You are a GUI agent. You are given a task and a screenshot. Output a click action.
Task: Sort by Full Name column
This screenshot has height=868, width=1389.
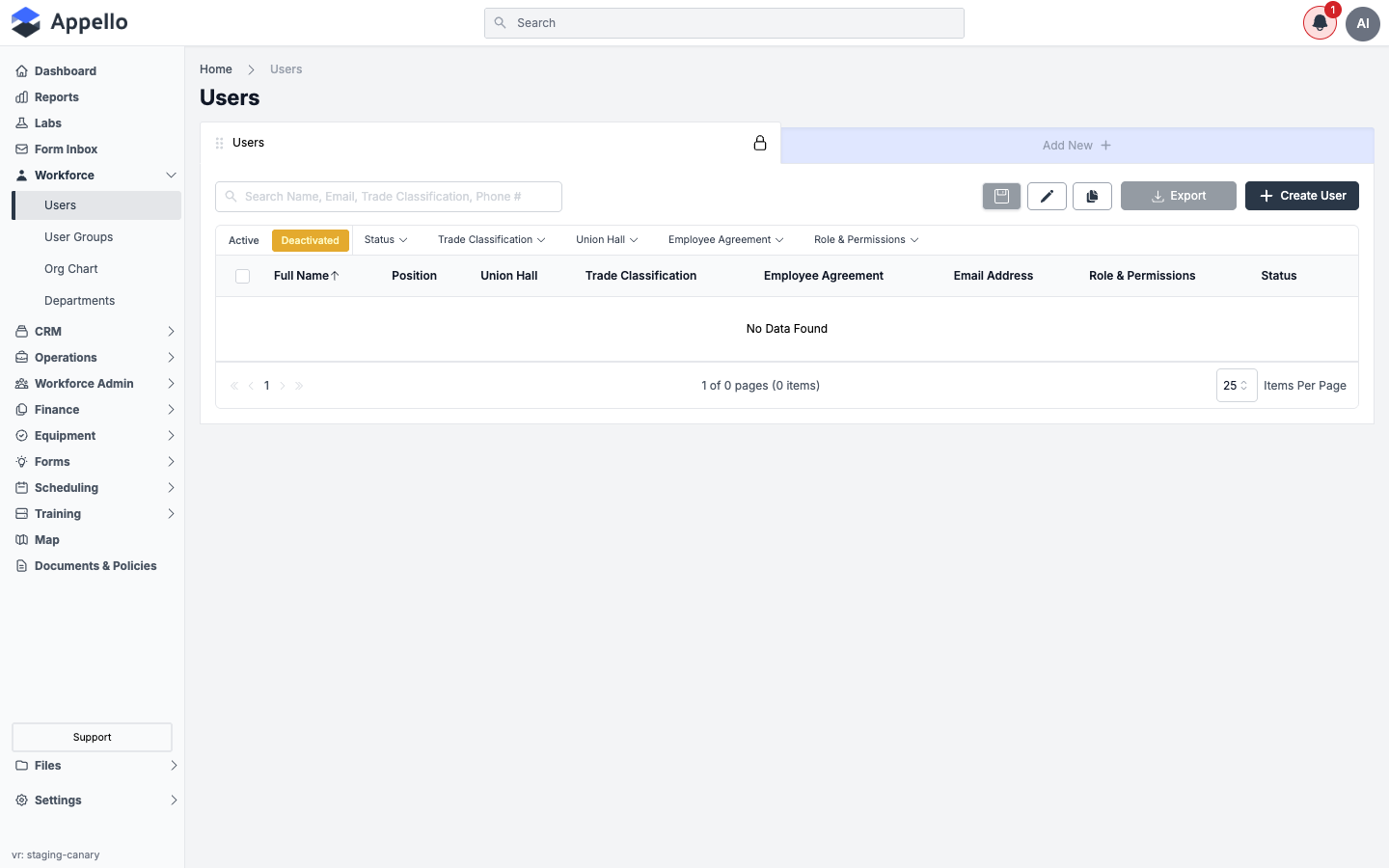click(x=307, y=276)
